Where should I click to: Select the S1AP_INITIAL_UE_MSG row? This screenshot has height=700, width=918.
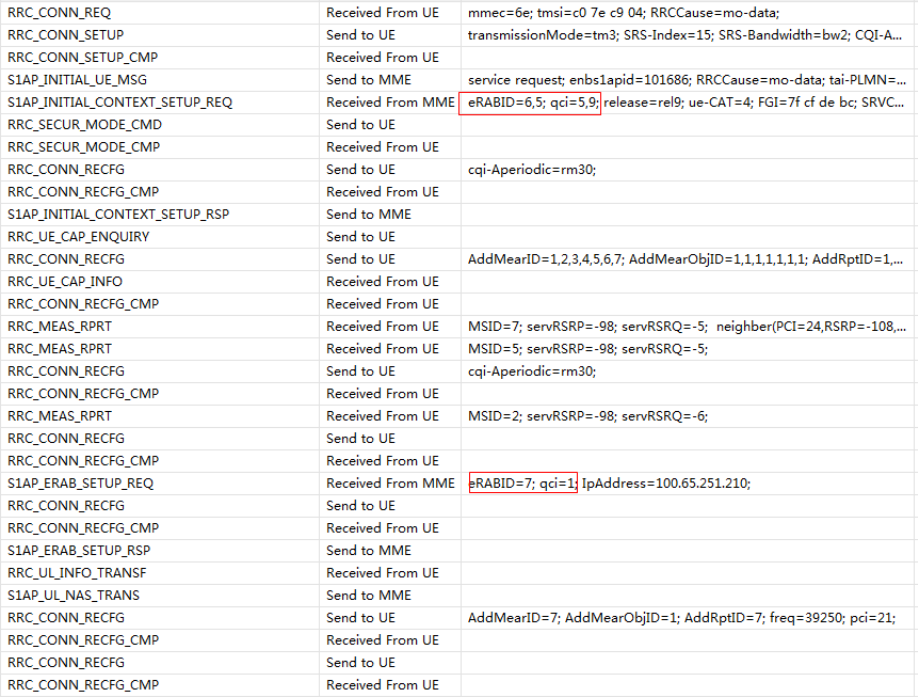(80, 79)
